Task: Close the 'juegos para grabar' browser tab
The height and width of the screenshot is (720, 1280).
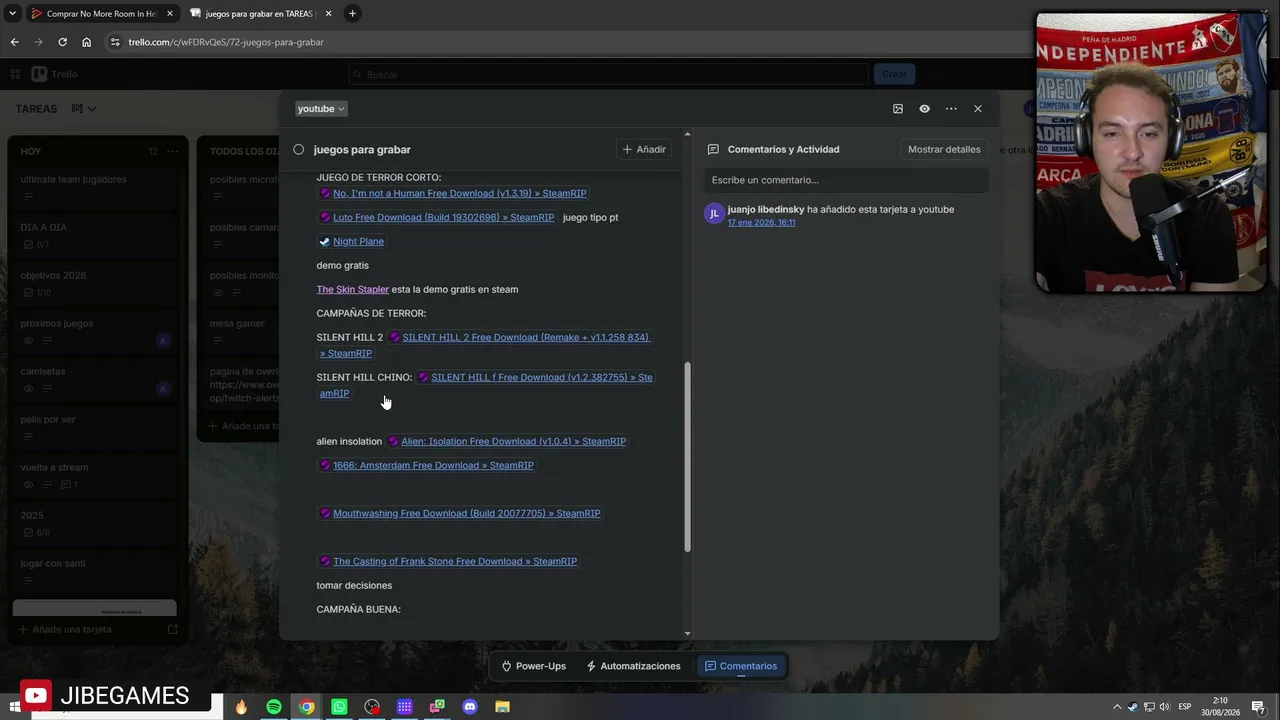Action: point(327,14)
